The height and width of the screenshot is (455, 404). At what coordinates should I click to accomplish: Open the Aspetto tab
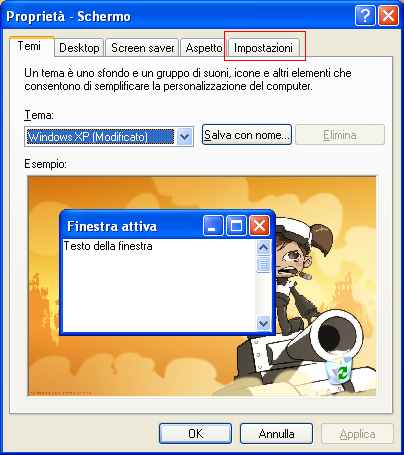(204, 48)
